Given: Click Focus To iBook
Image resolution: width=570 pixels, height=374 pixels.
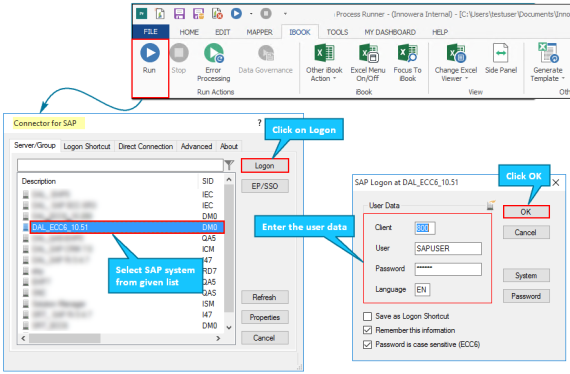Looking at the screenshot, I should [408, 63].
